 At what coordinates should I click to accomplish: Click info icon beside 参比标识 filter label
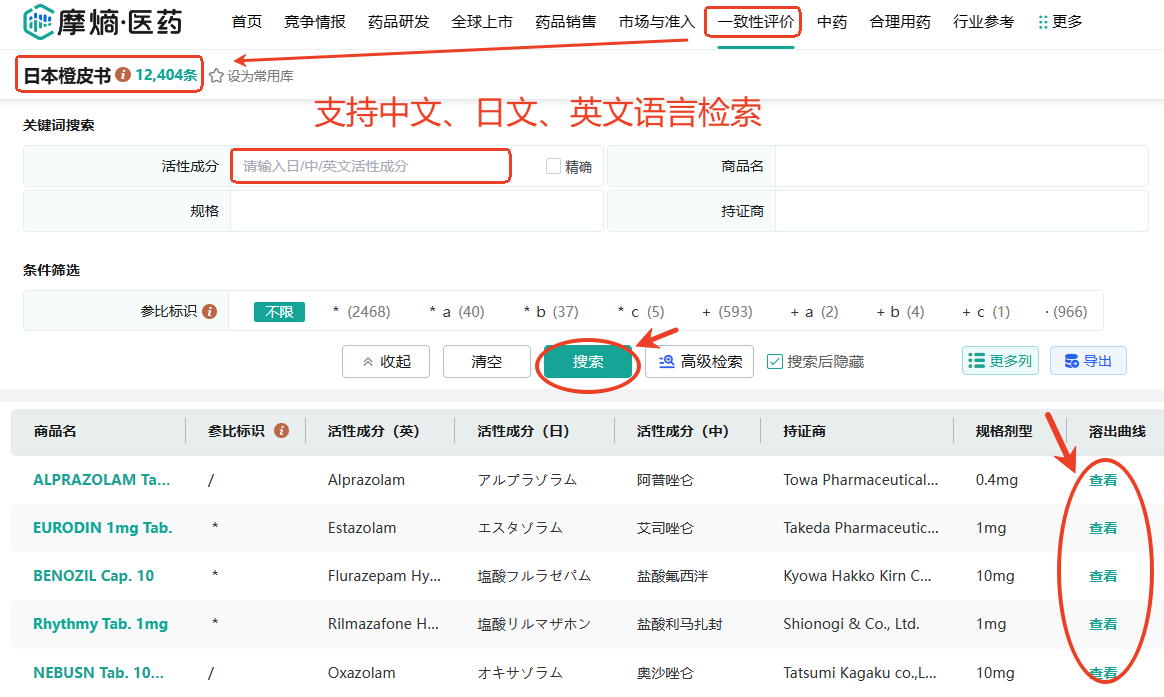[209, 312]
